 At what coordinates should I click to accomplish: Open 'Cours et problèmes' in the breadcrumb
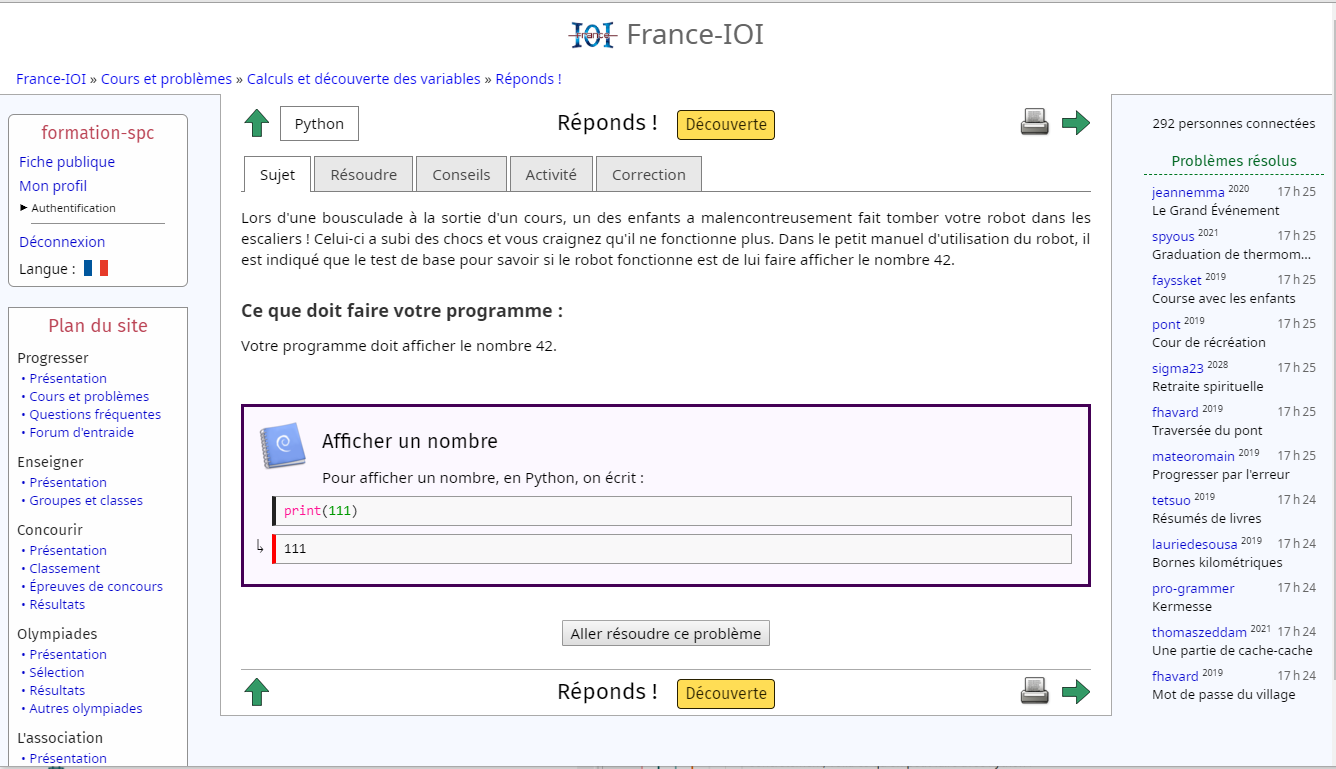(x=166, y=78)
